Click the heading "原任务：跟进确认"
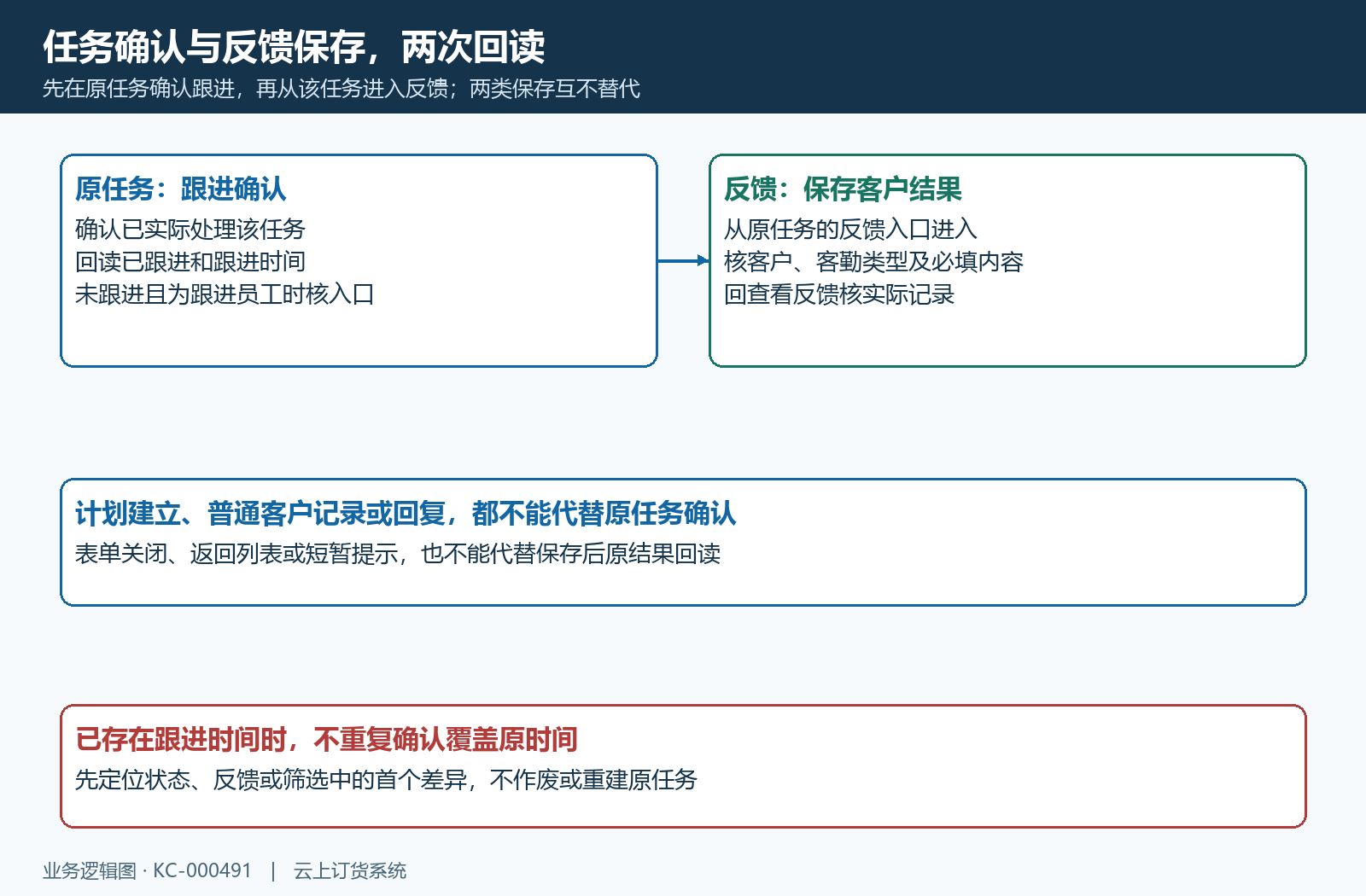The height and width of the screenshot is (896, 1366). [x=181, y=189]
